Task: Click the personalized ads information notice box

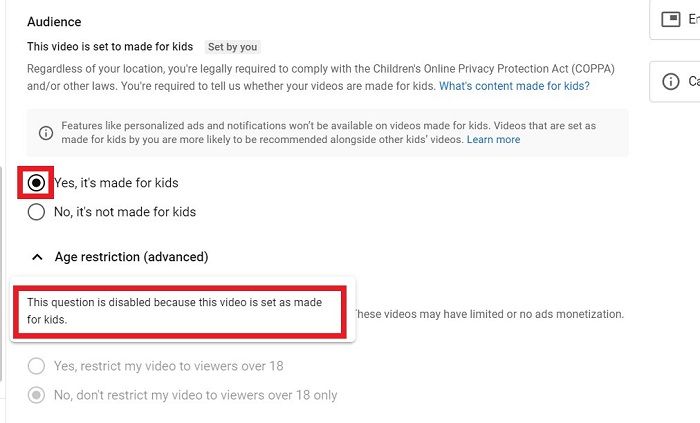Action: click(328, 133)
